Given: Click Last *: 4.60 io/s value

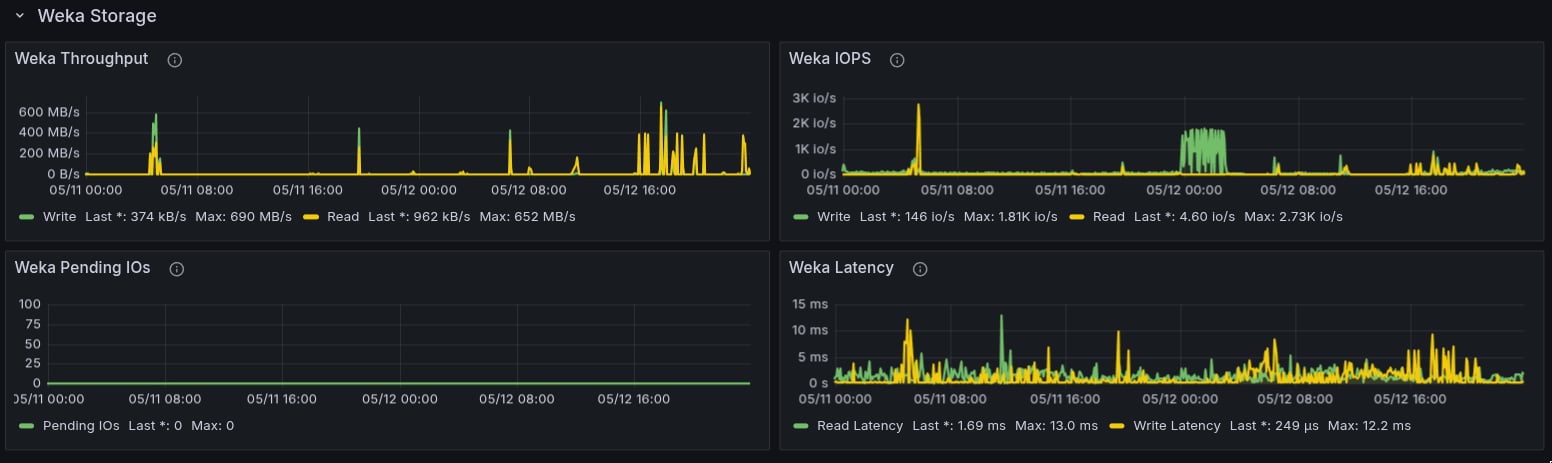Looking at the screenshot, I should tap(1185, 217).
